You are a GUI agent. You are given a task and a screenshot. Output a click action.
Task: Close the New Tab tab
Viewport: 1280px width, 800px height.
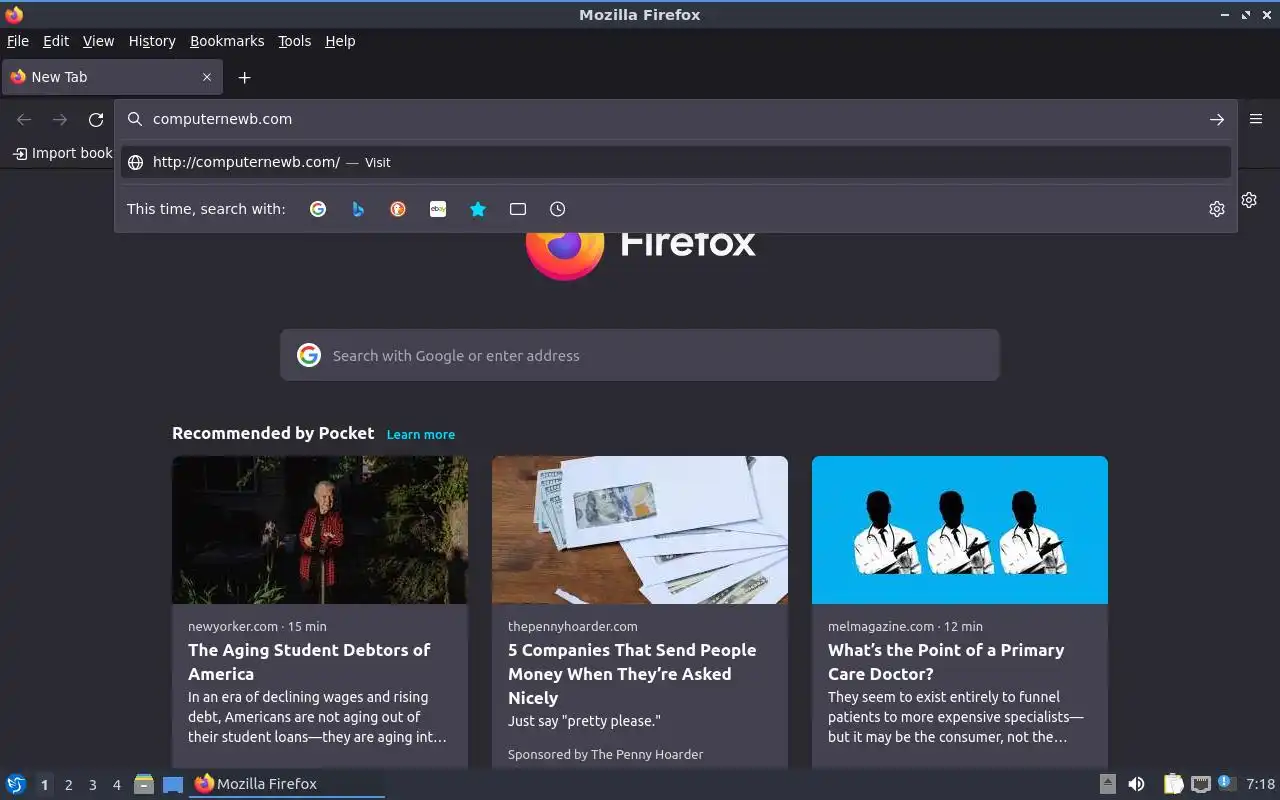pos(207,77)
